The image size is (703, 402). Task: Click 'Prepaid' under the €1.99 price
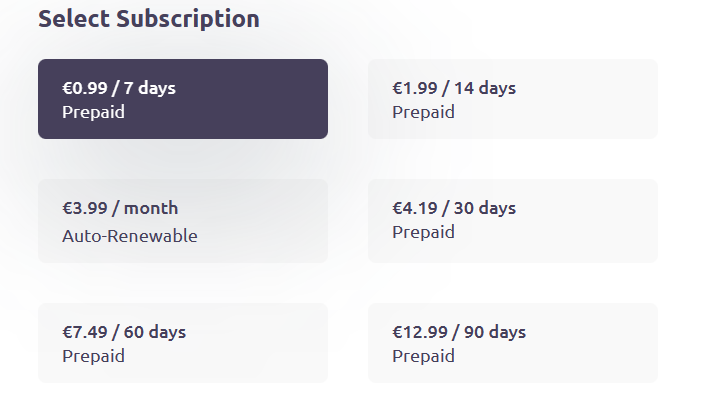(423, 112)
